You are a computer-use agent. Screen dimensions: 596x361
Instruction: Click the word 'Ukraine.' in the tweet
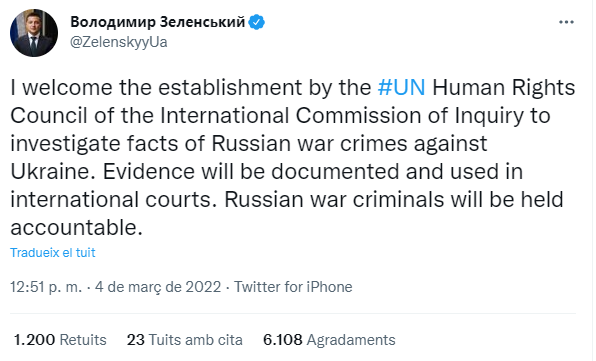point(52,171)
